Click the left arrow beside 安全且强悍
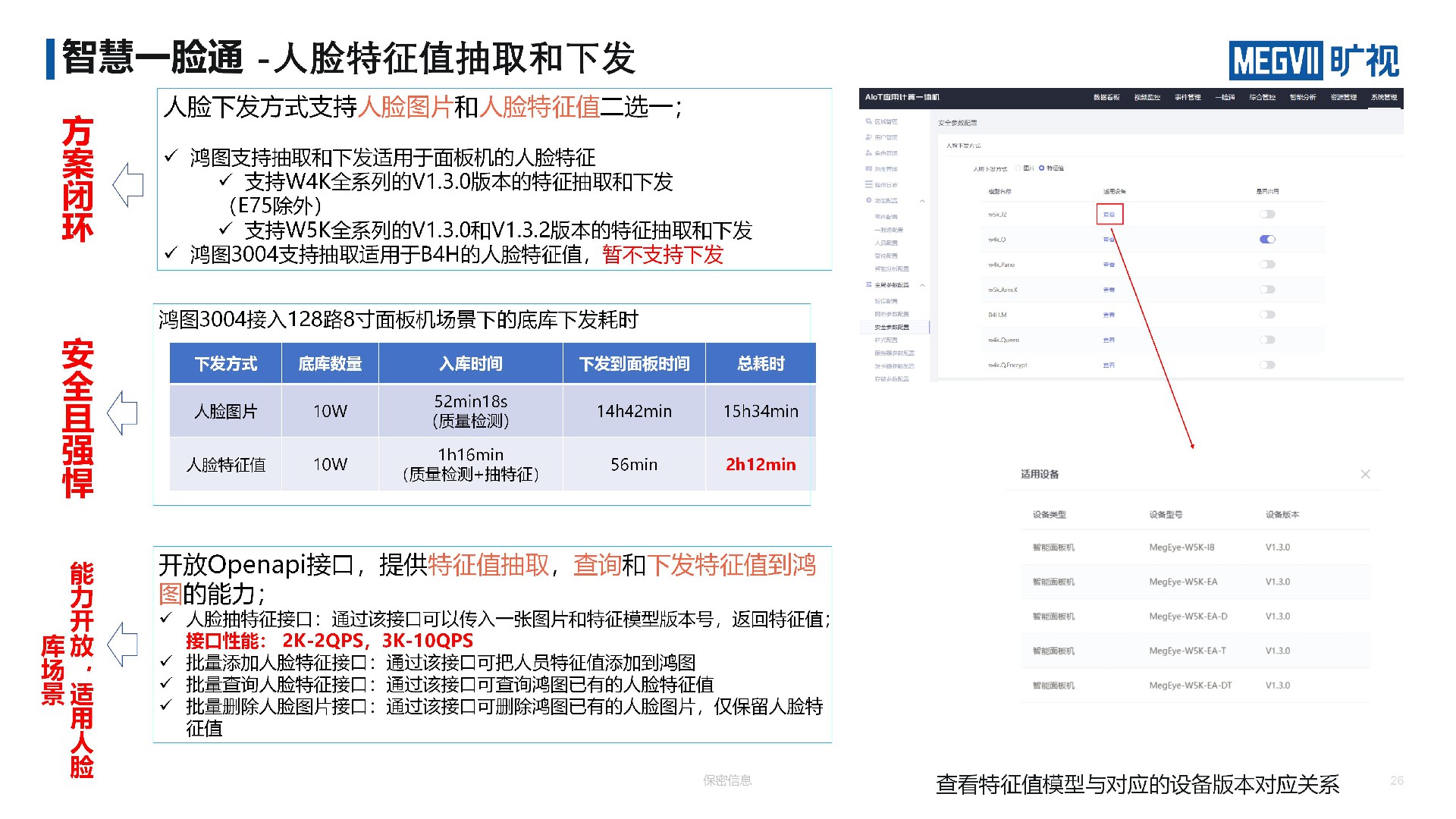This screenshot has height=819, width=1456. tap(122, 413)
